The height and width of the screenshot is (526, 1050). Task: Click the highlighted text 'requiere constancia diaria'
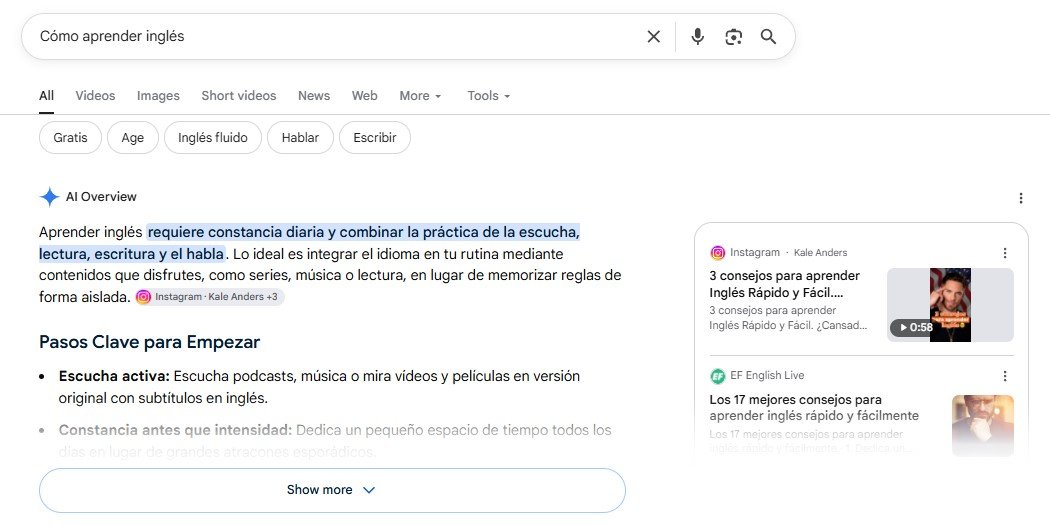pos(236,232)
